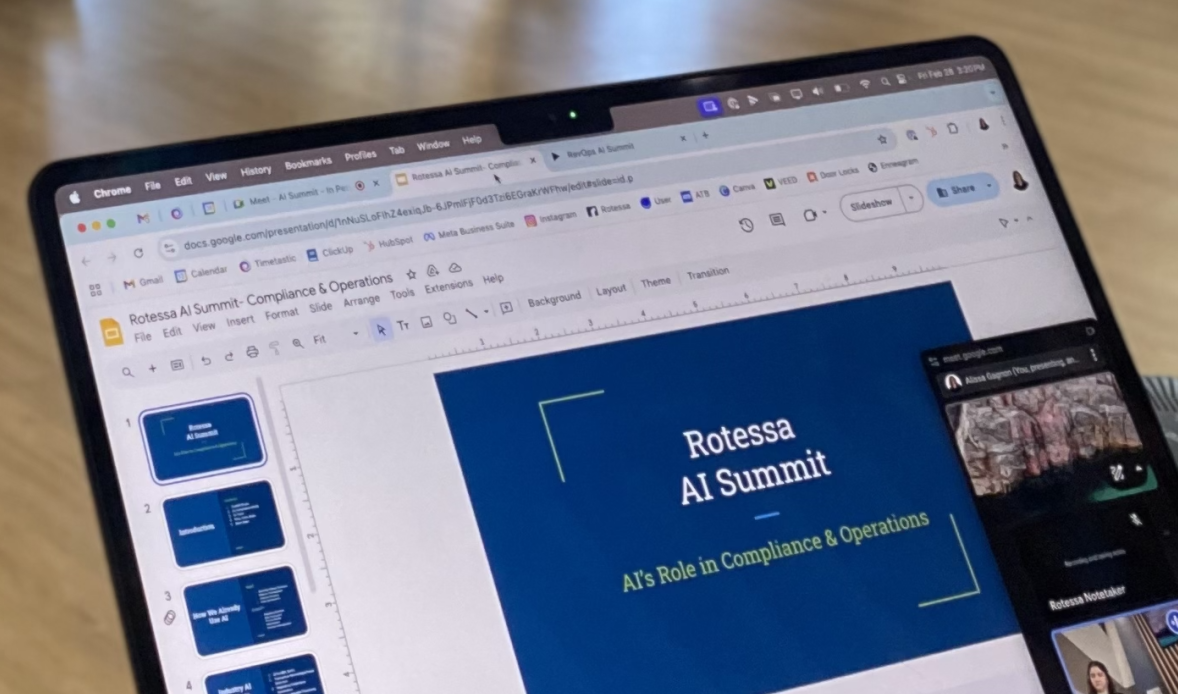Viewport: 1178px width, 694px height.
Task: Click the volume icon in menu bar
Action: [x=818, y=91]
